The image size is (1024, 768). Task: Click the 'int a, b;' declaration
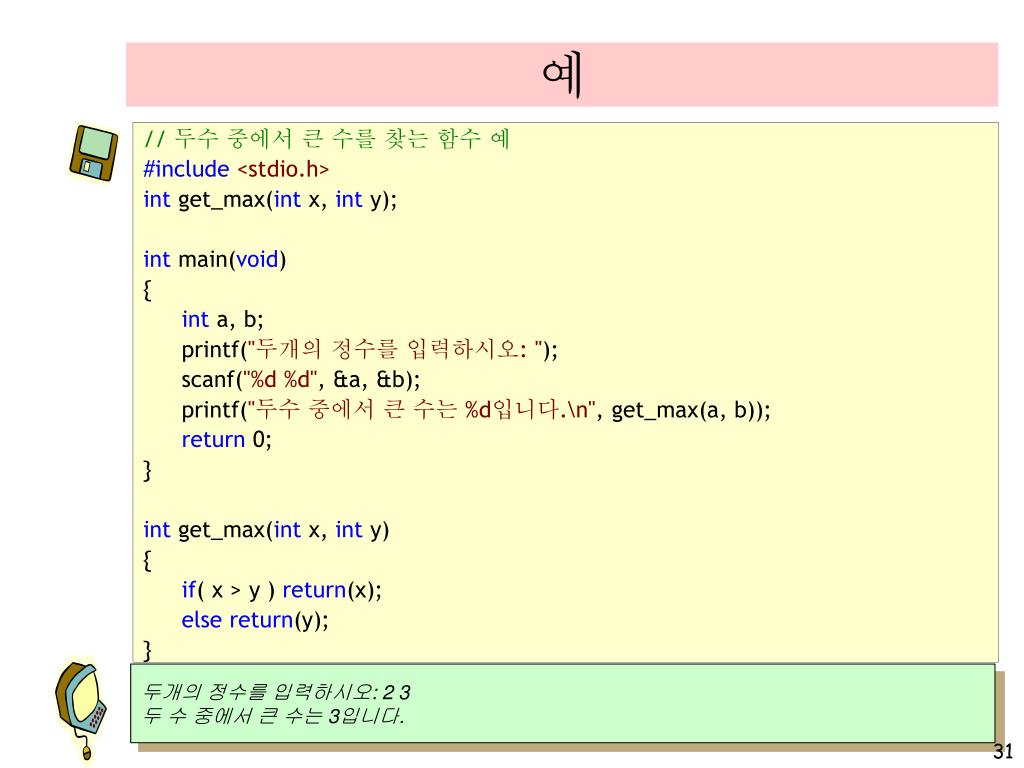click(x=222, y=319)
